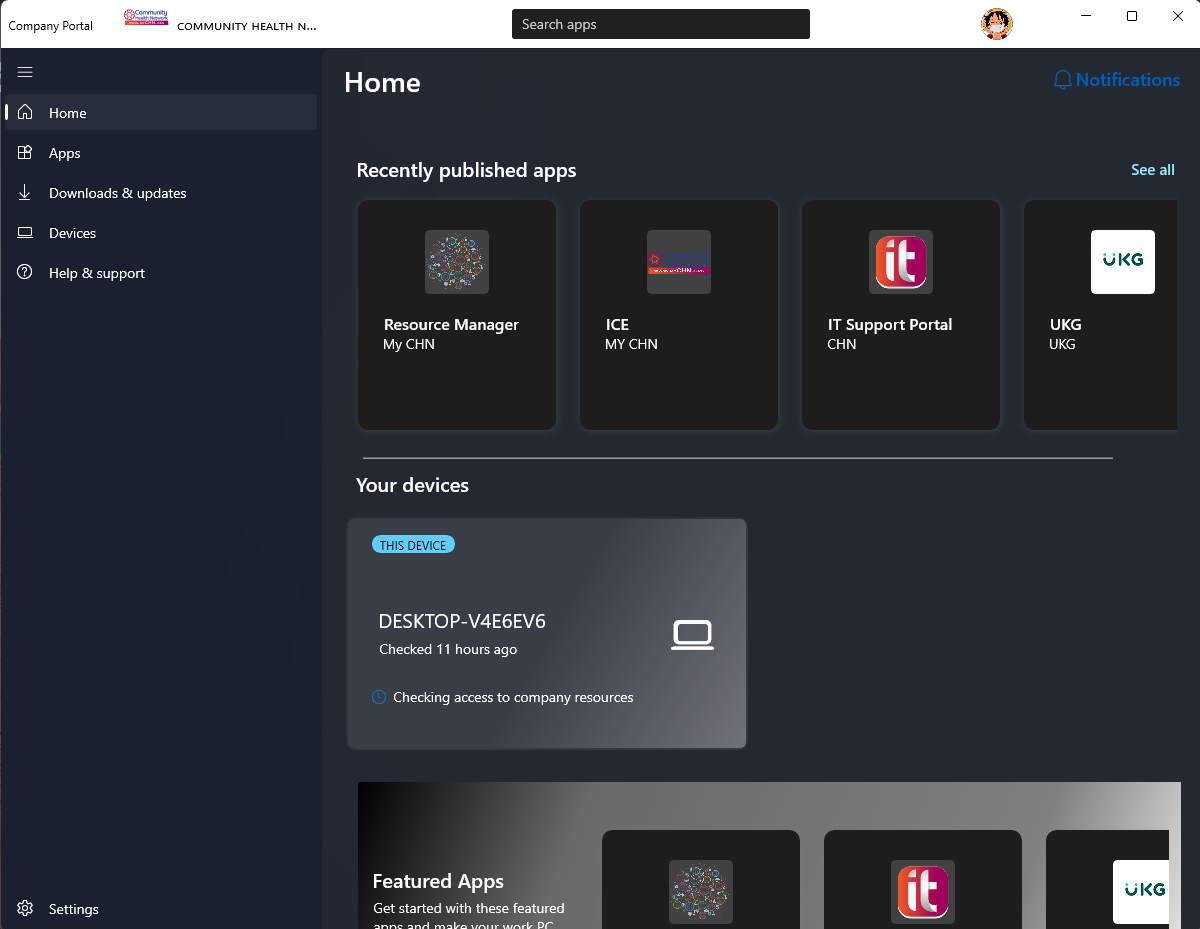Click the laptop icon on DESKTOP-V4E6EV6 card

692,635
